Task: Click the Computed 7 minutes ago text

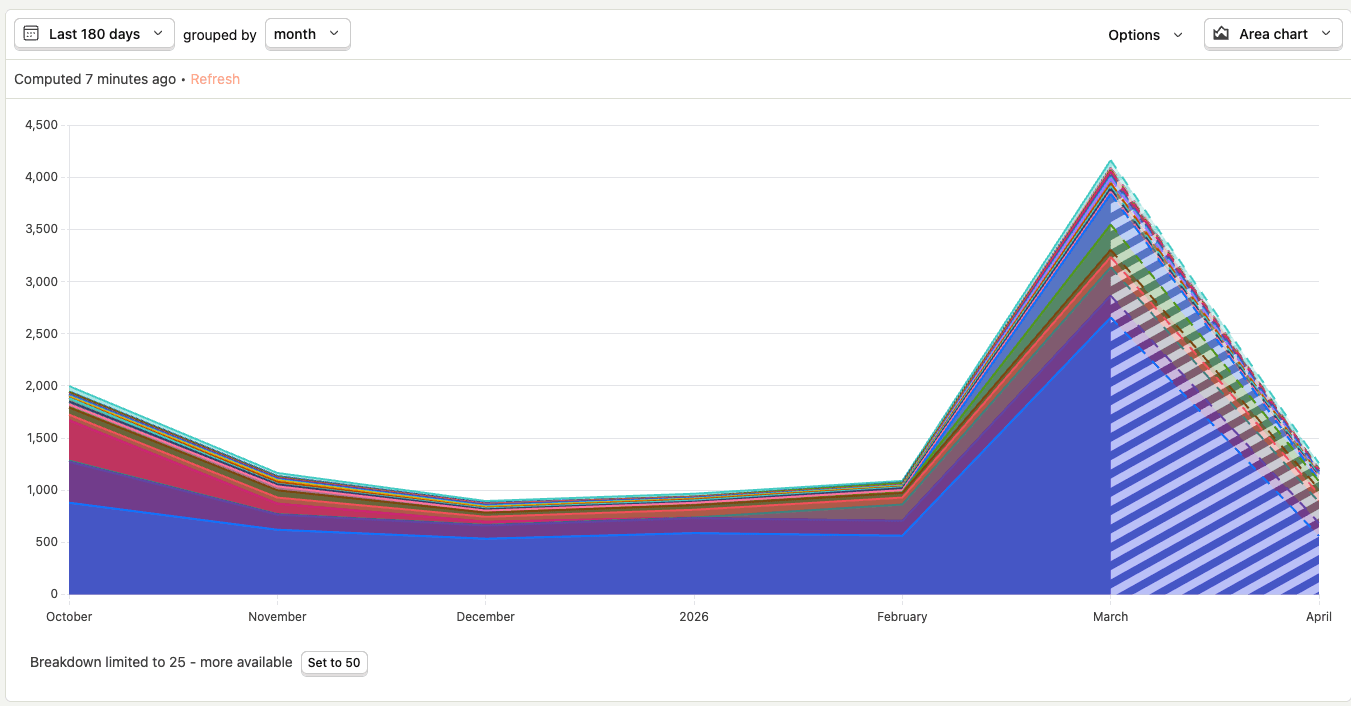Action: point(95,79)
